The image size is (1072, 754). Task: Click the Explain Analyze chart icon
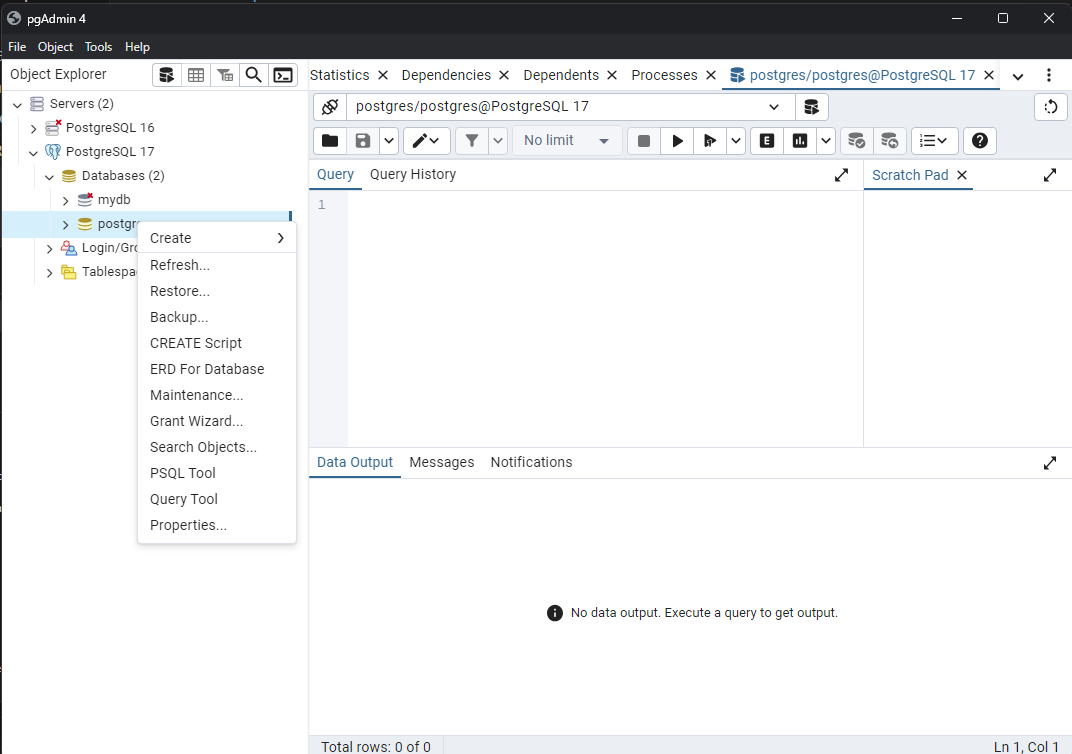800,141
